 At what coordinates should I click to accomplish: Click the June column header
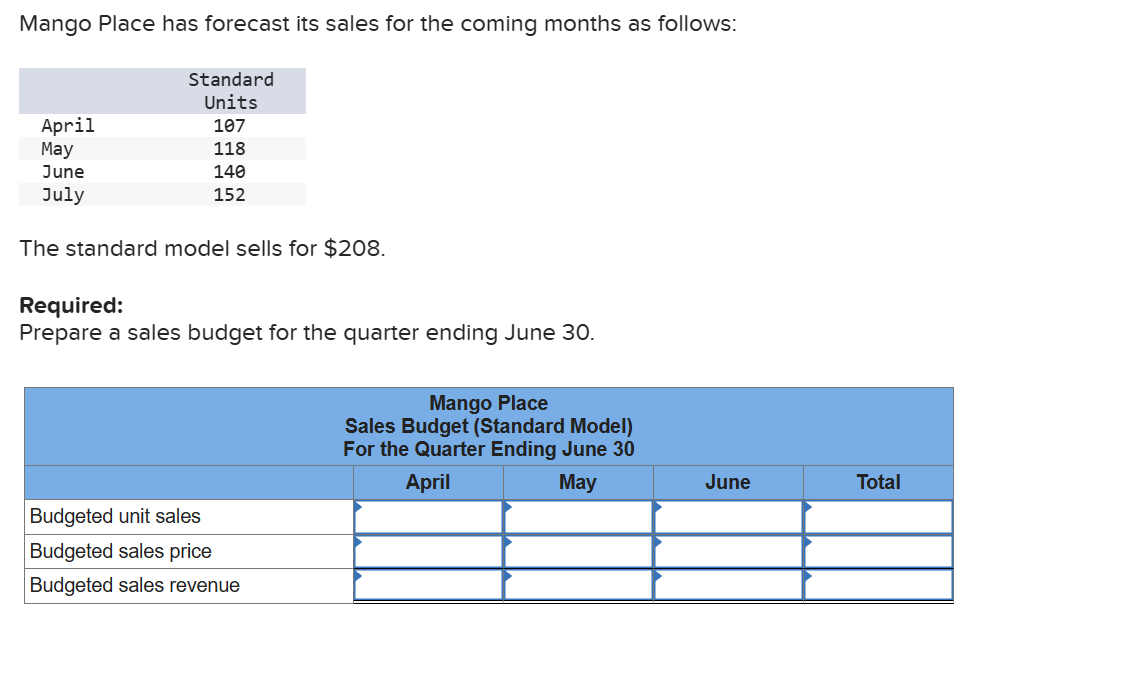click(x=728, y=483)
